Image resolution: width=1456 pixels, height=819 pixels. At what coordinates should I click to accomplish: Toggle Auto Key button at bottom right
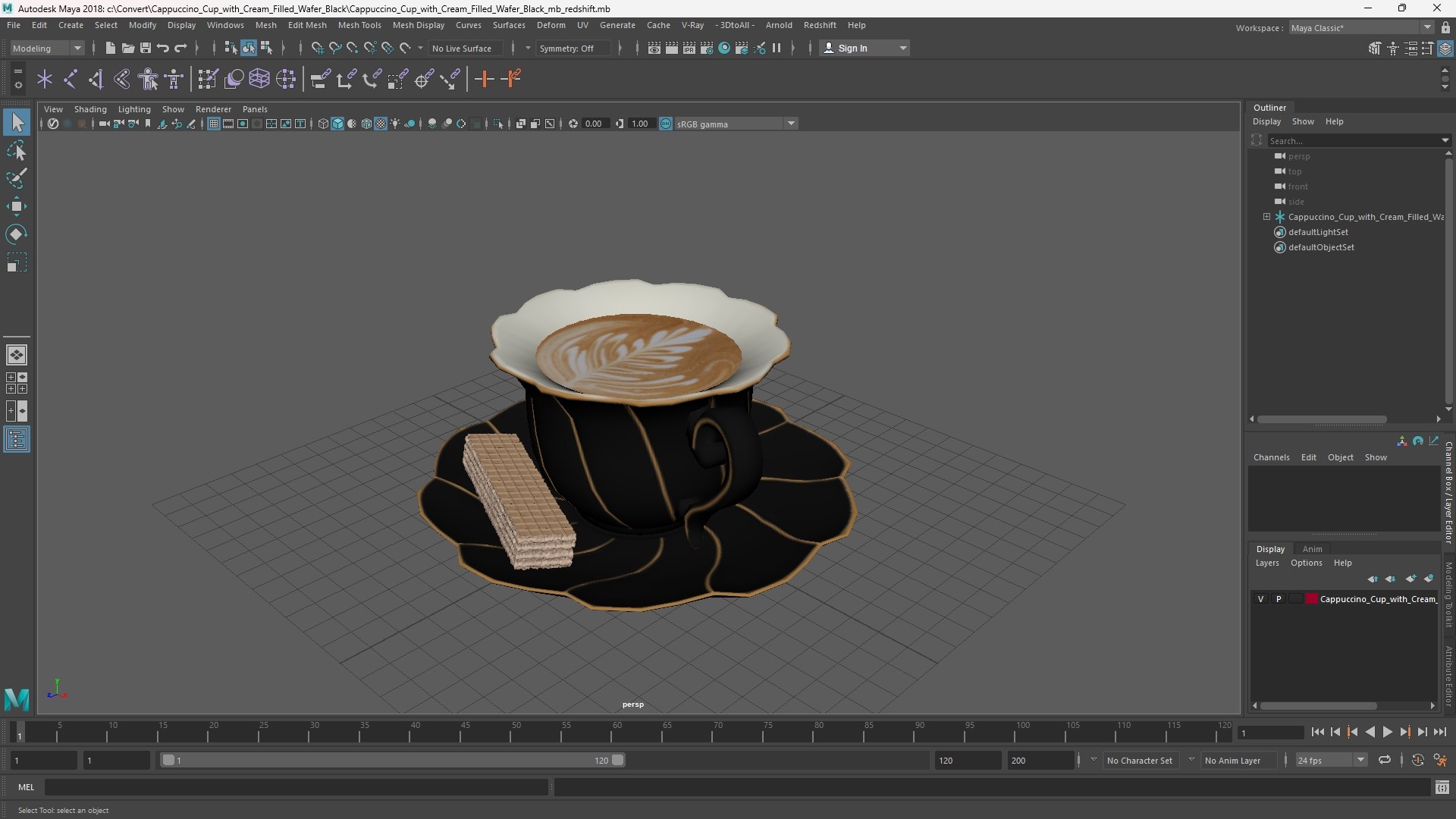coord(1417,760)
